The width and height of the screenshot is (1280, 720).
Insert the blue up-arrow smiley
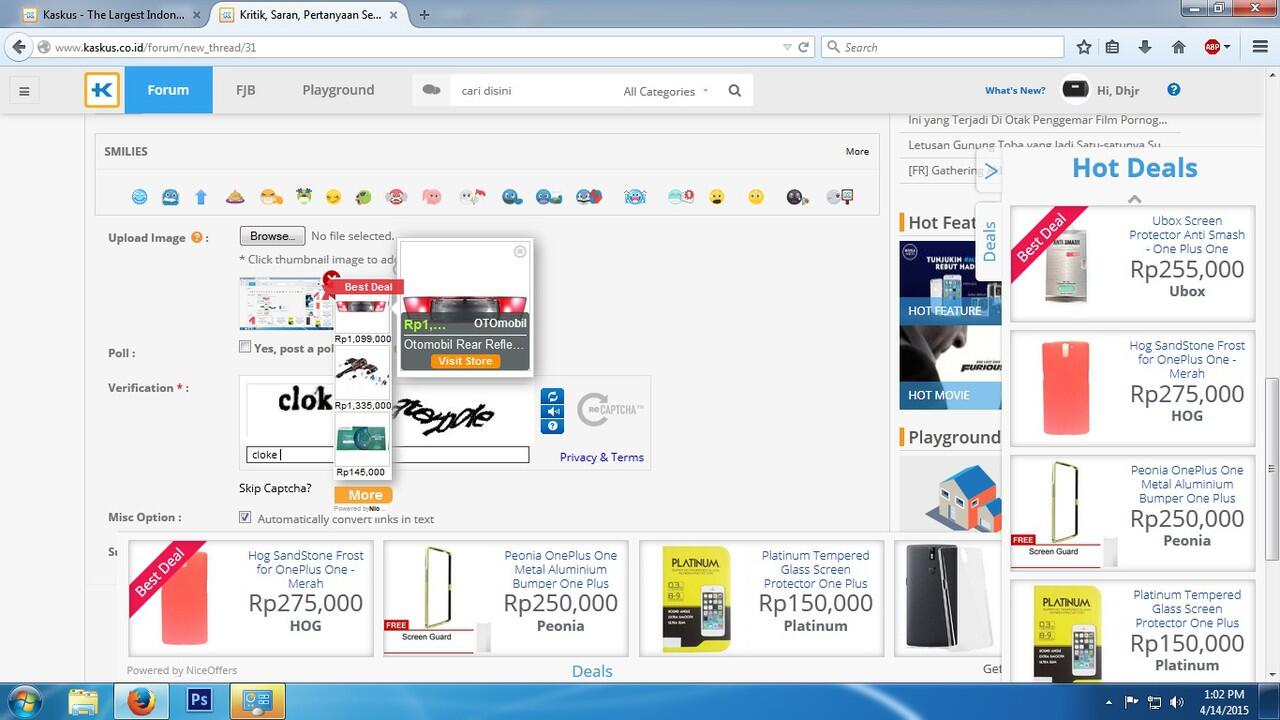[x=200, y=197]
